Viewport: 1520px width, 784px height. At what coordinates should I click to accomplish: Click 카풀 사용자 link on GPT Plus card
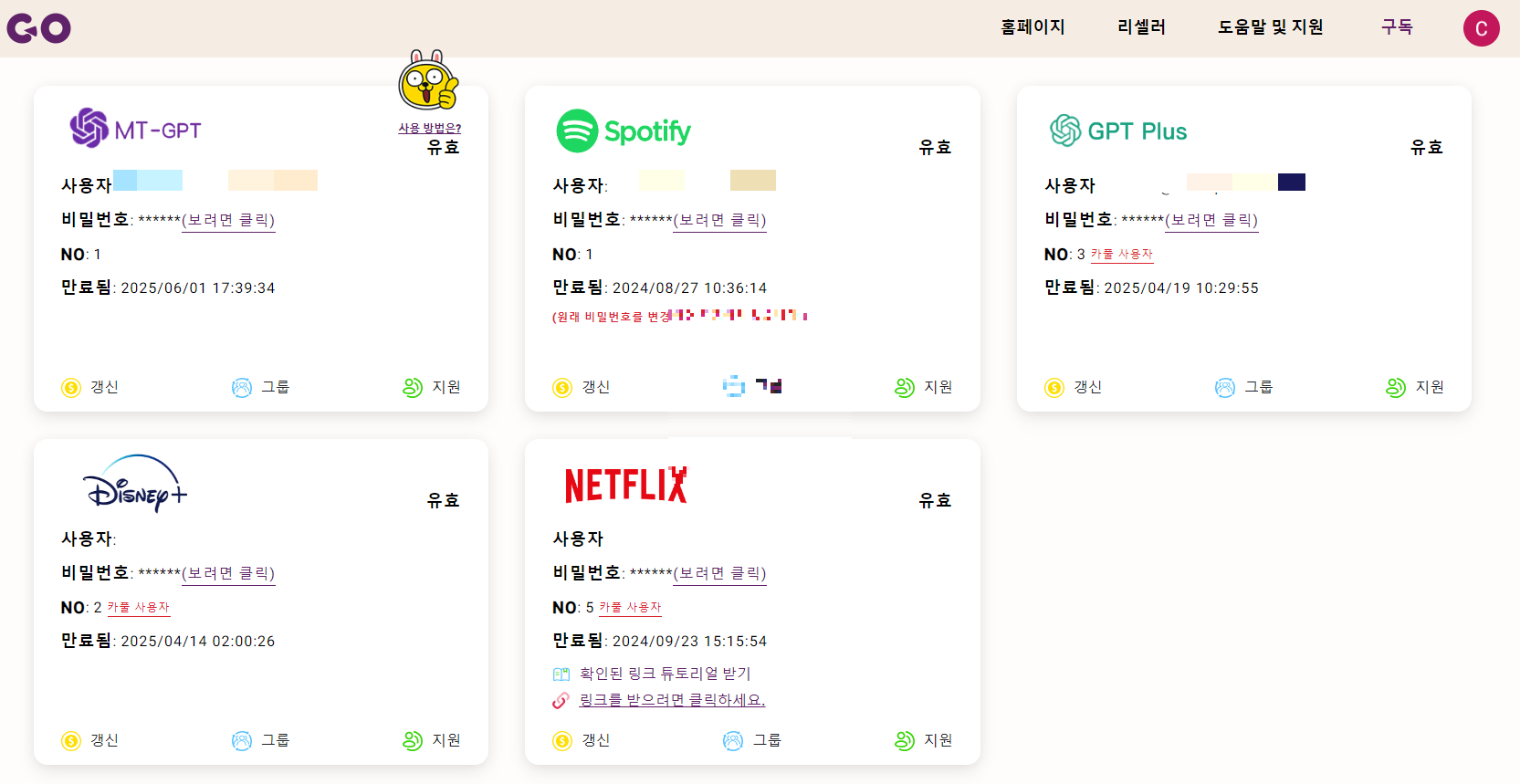pyautogui.click(x=1122, y=254)
